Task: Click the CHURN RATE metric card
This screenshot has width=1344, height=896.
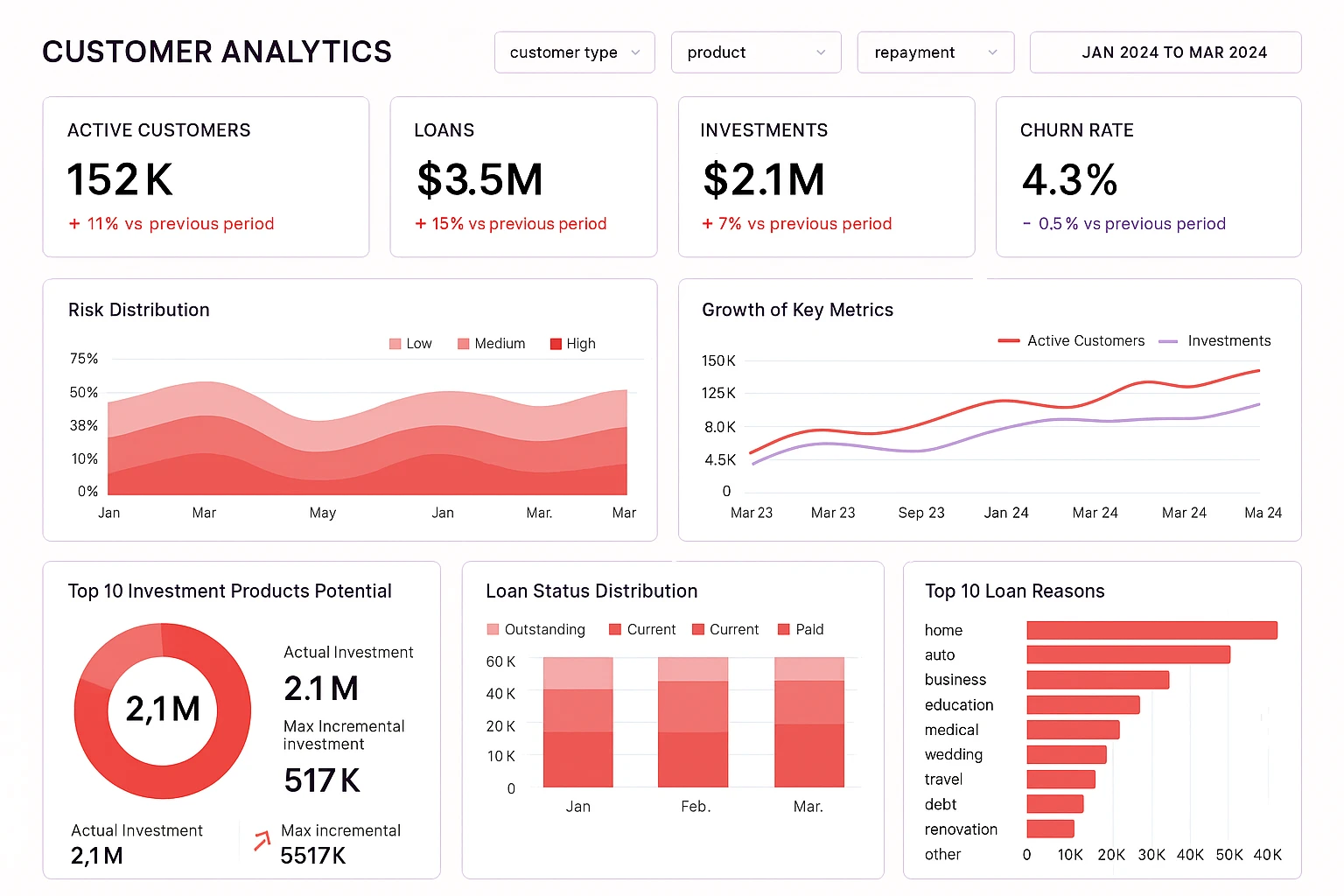Action: tap(1148, 177)
